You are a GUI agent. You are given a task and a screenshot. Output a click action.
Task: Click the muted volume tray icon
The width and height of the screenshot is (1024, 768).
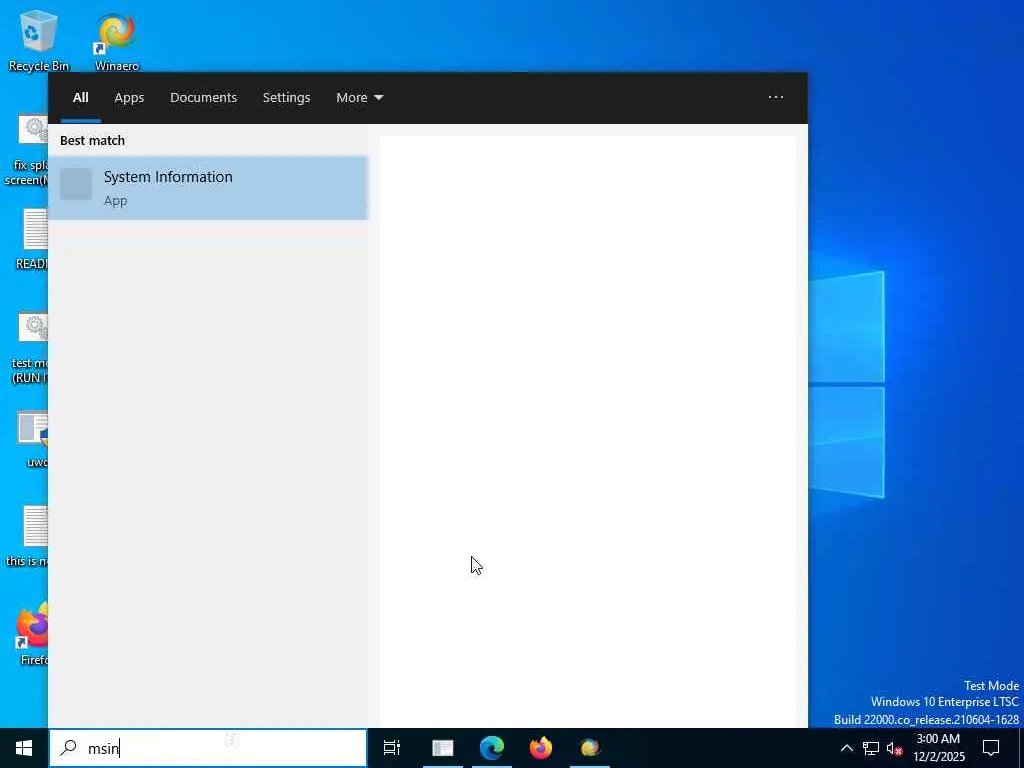tap(894, 748)
